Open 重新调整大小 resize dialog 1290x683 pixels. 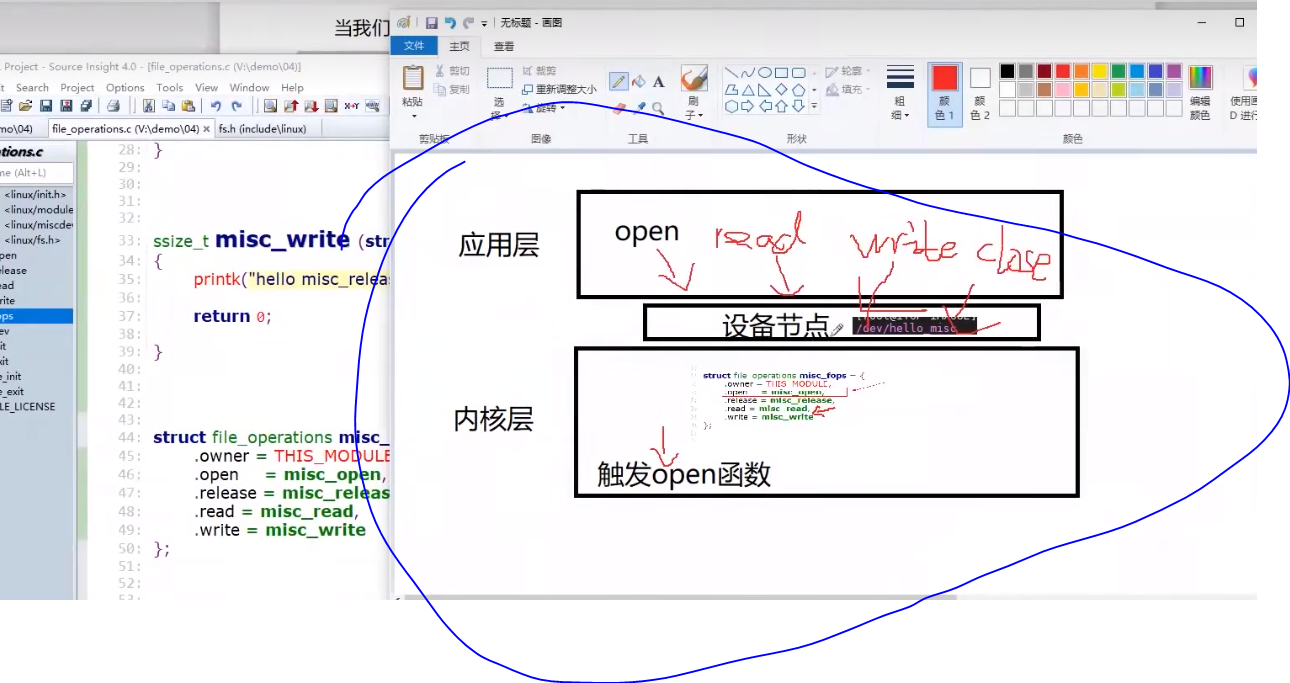tap(559, 89)
